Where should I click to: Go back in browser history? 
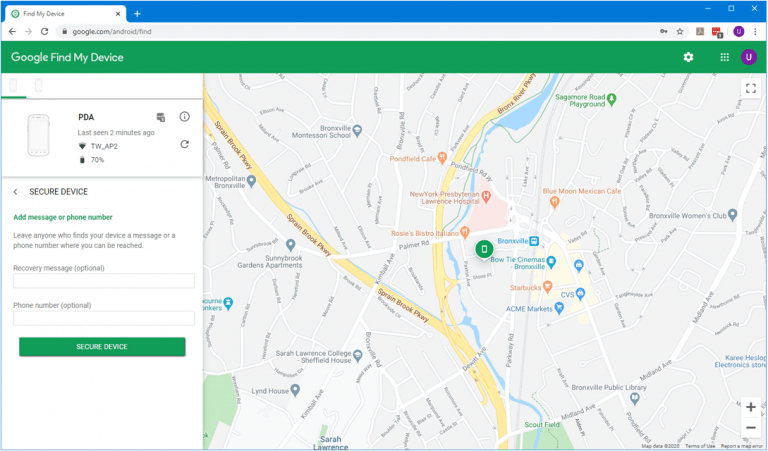click(x=12, y=31)
